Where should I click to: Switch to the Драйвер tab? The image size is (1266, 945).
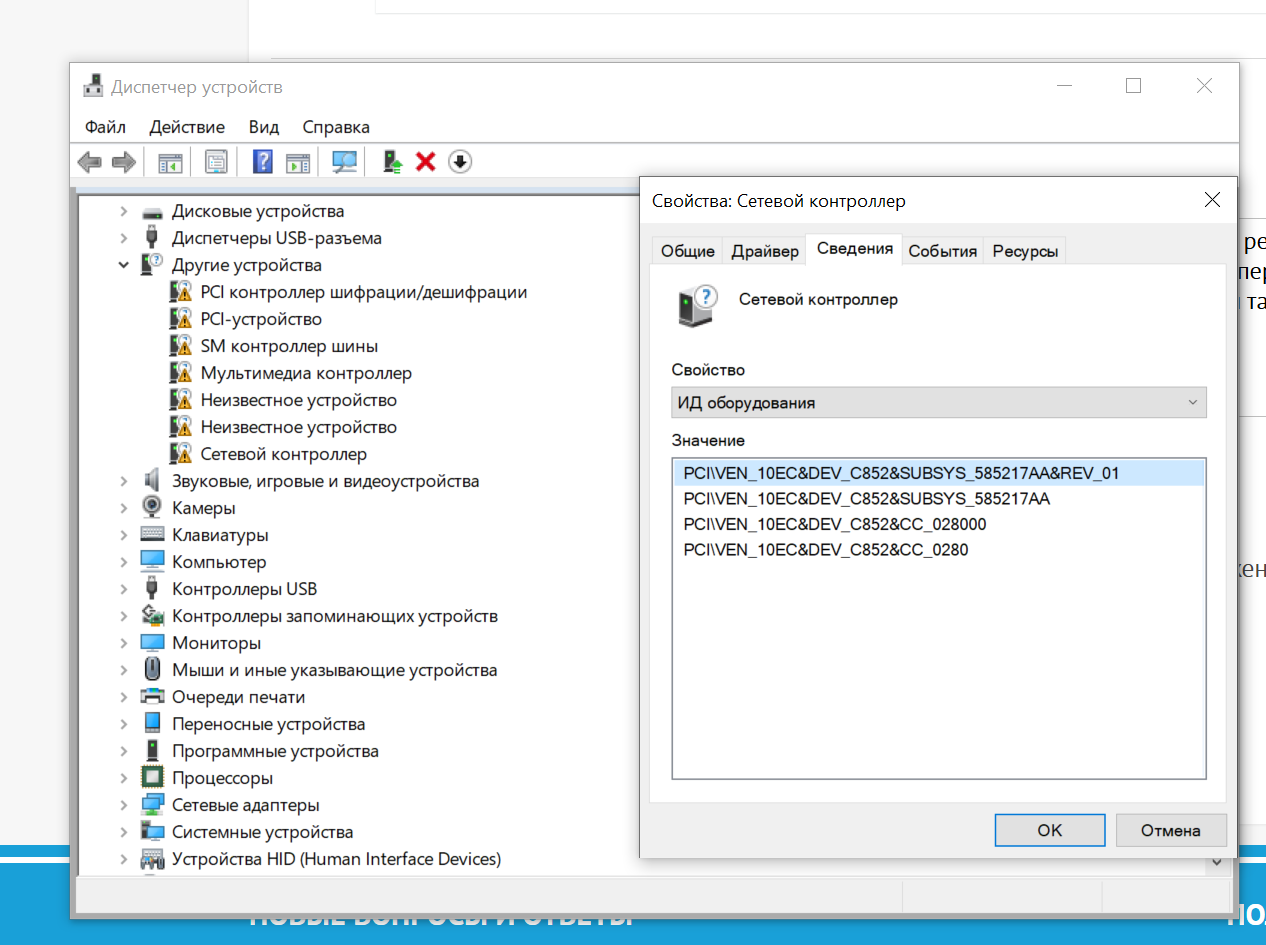765,251
